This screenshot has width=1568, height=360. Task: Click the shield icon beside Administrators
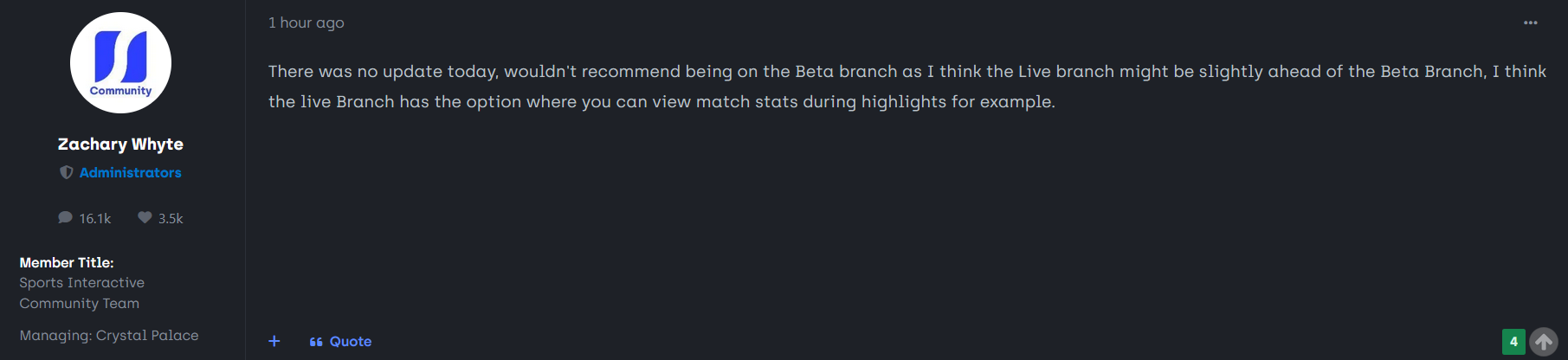coord(66,173)
